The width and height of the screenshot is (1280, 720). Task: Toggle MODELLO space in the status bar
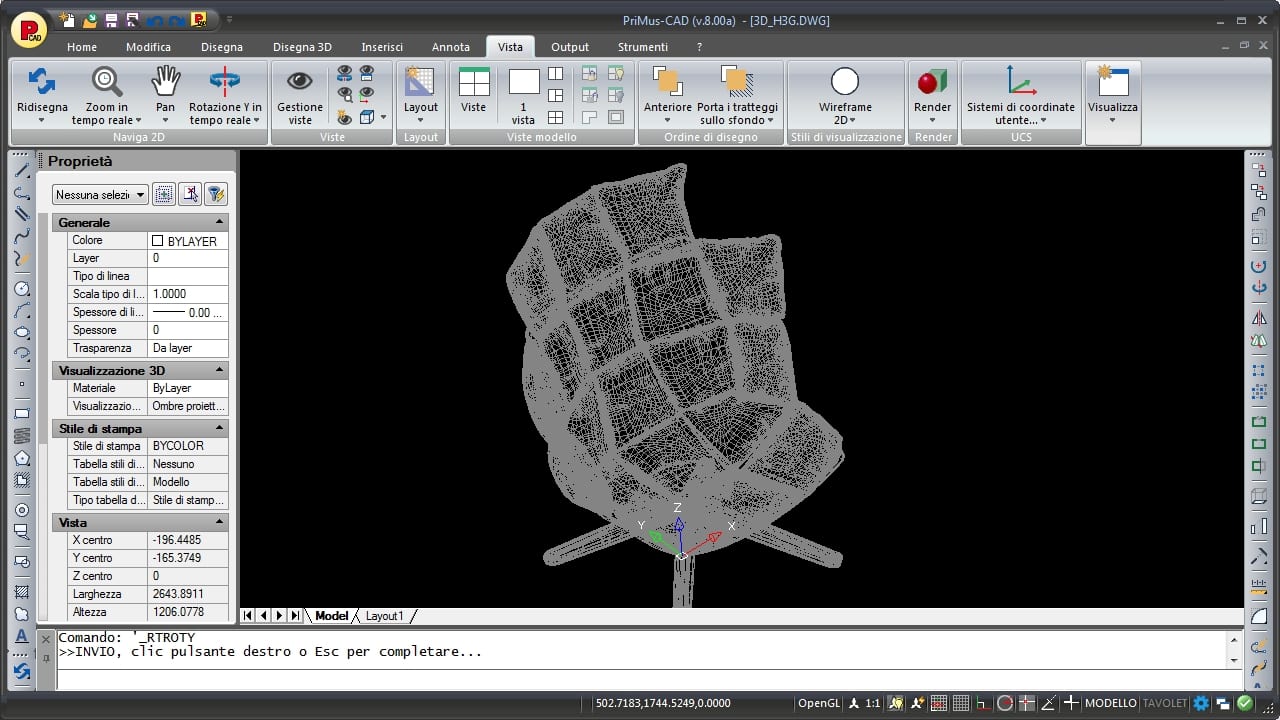coord(1110,703)
